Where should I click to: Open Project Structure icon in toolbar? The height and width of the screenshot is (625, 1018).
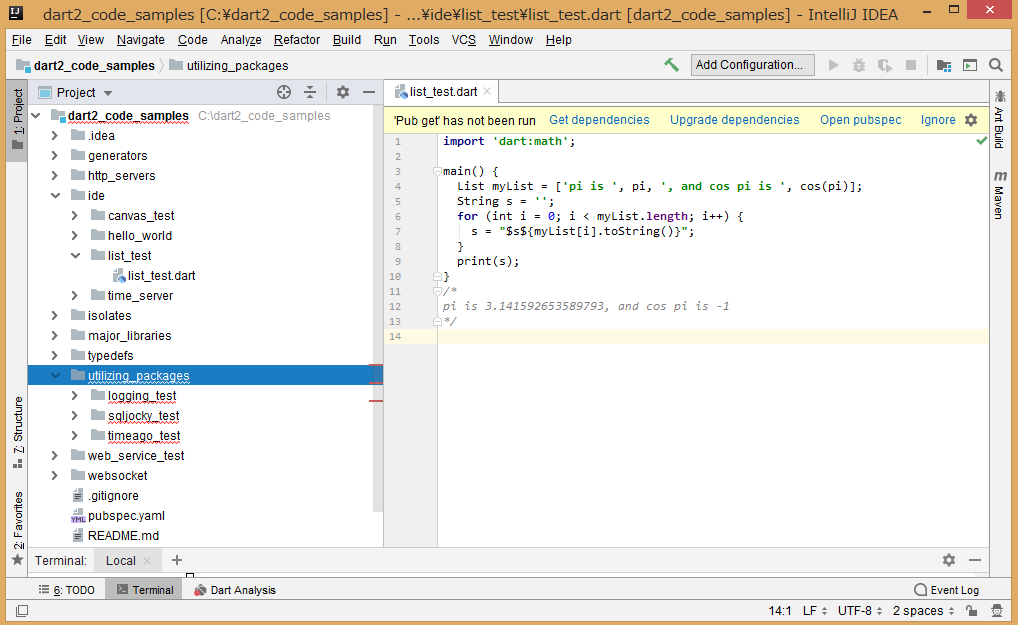pyautogui.click(x=944, y=65)
